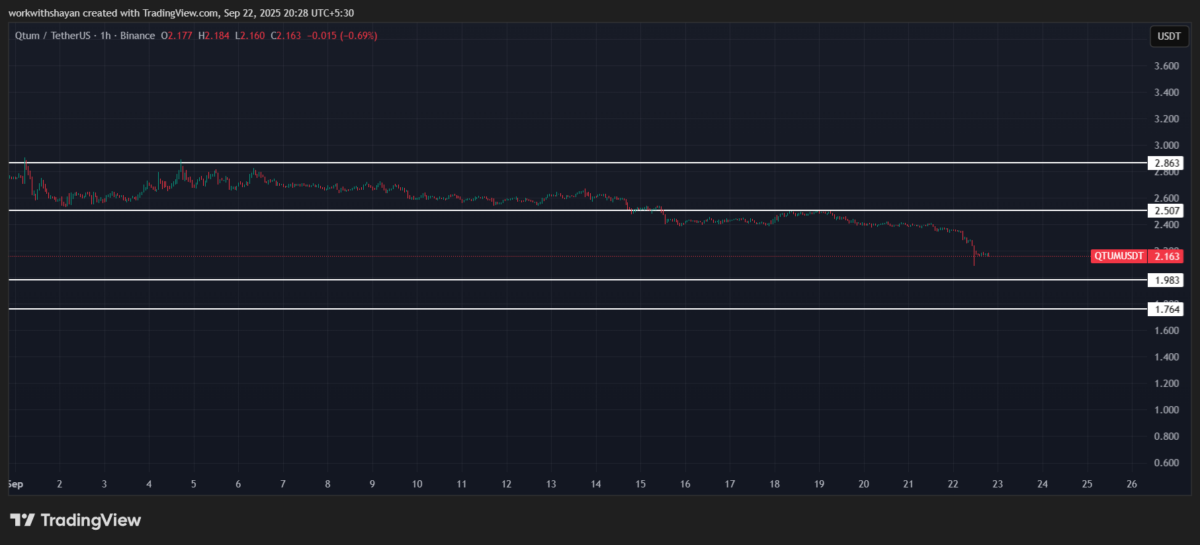Image resolution: width=1200 pixels, height=545 pixels.
Task: Click 3.200 on the price axis
Action: pos(1166,119)
